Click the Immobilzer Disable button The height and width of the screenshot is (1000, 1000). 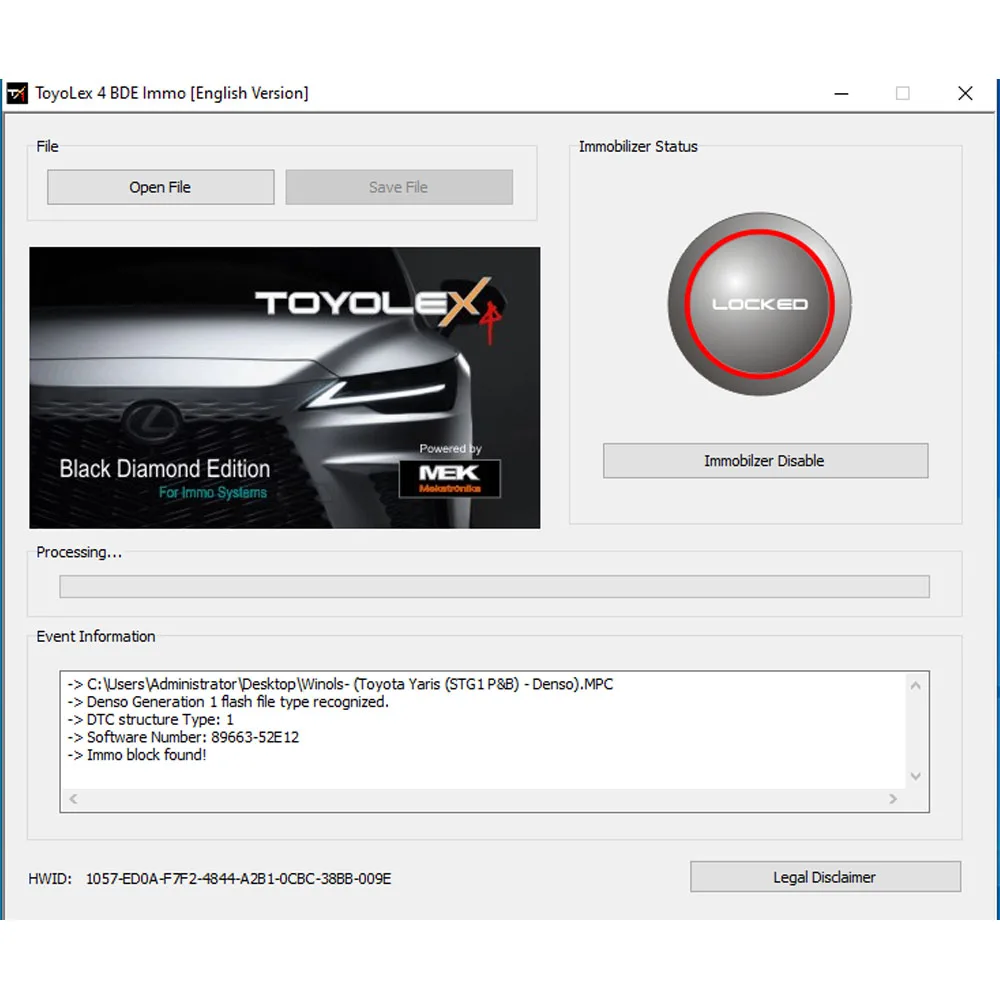point(765,460)
